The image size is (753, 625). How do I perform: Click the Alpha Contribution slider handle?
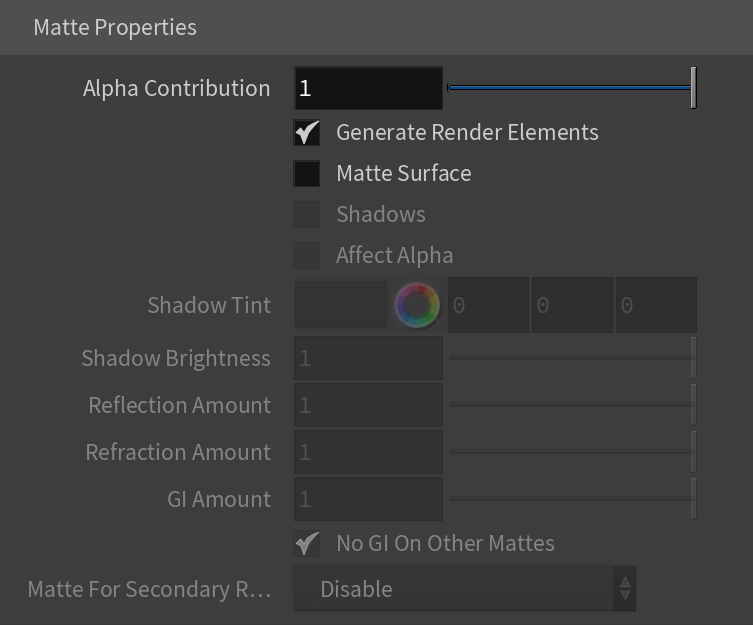[693, 88]
